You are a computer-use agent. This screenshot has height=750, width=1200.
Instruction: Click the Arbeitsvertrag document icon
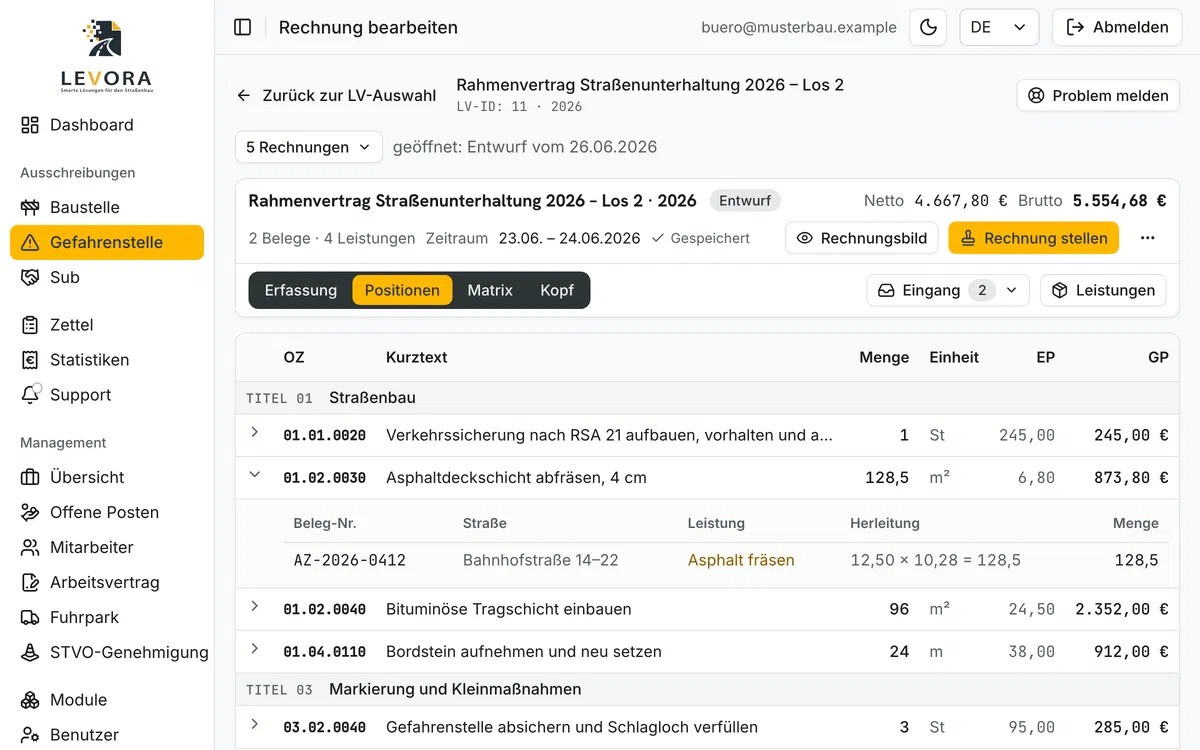30,582
